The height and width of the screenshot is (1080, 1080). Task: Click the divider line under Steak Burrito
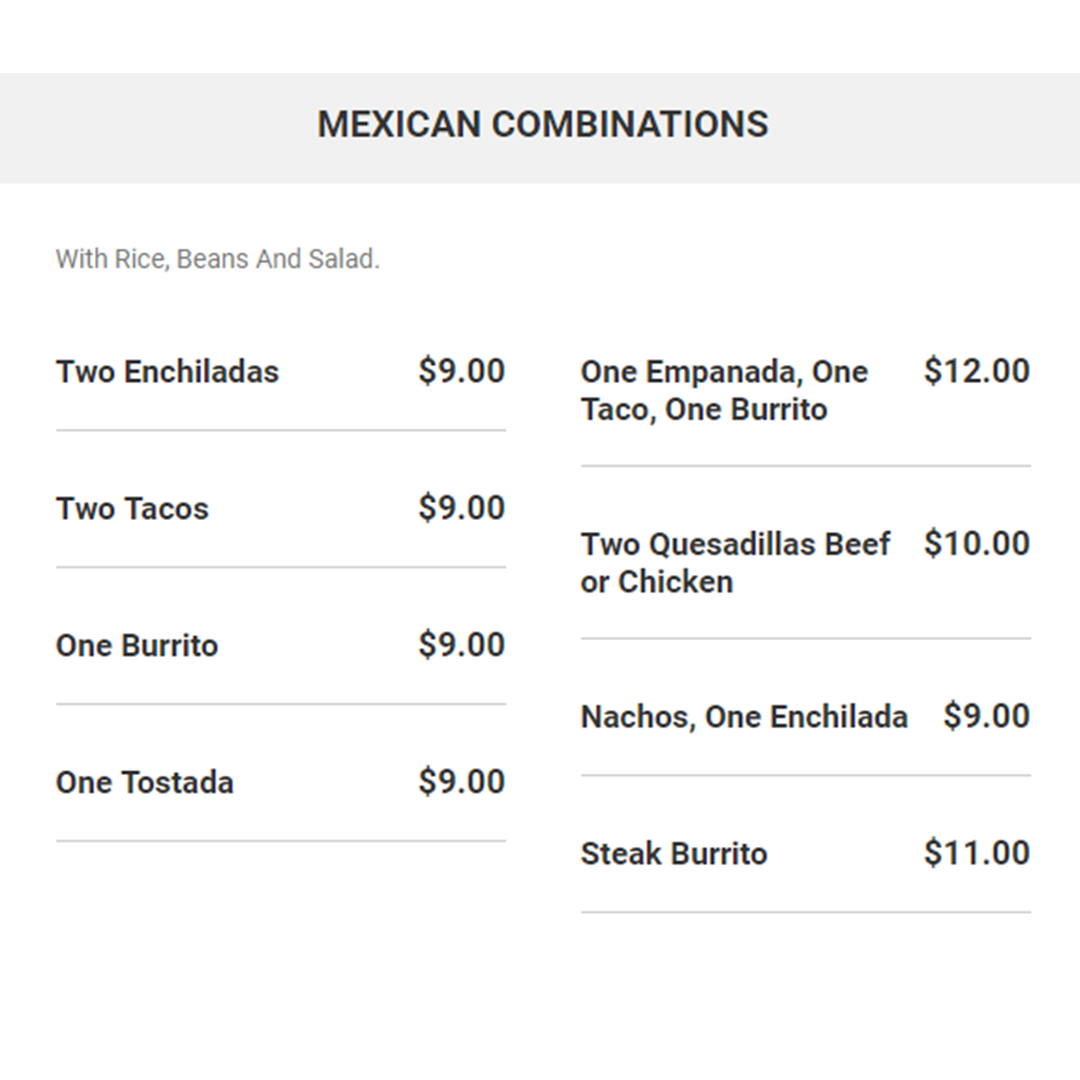pyautogui.click(x=806, y=913)
